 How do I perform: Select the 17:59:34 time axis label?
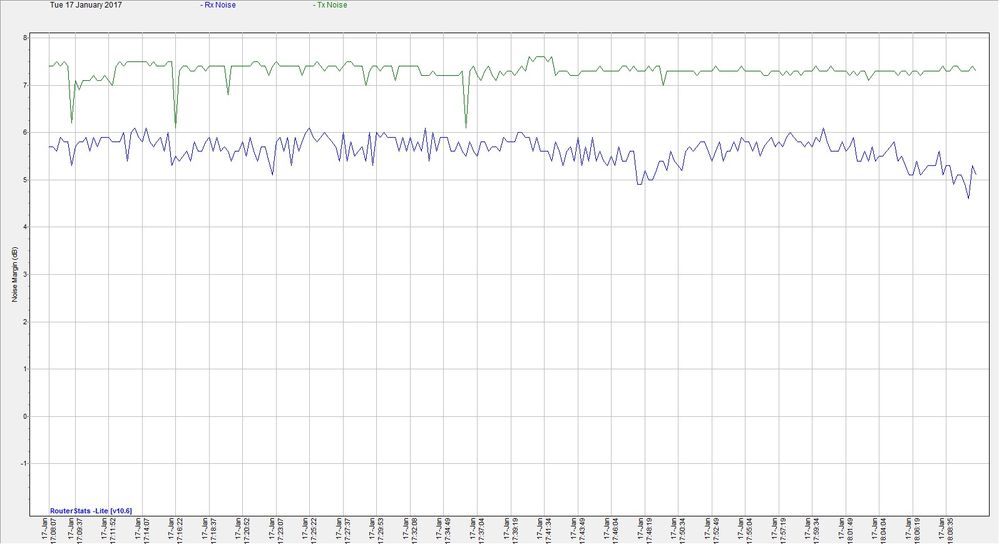(817, 528)
